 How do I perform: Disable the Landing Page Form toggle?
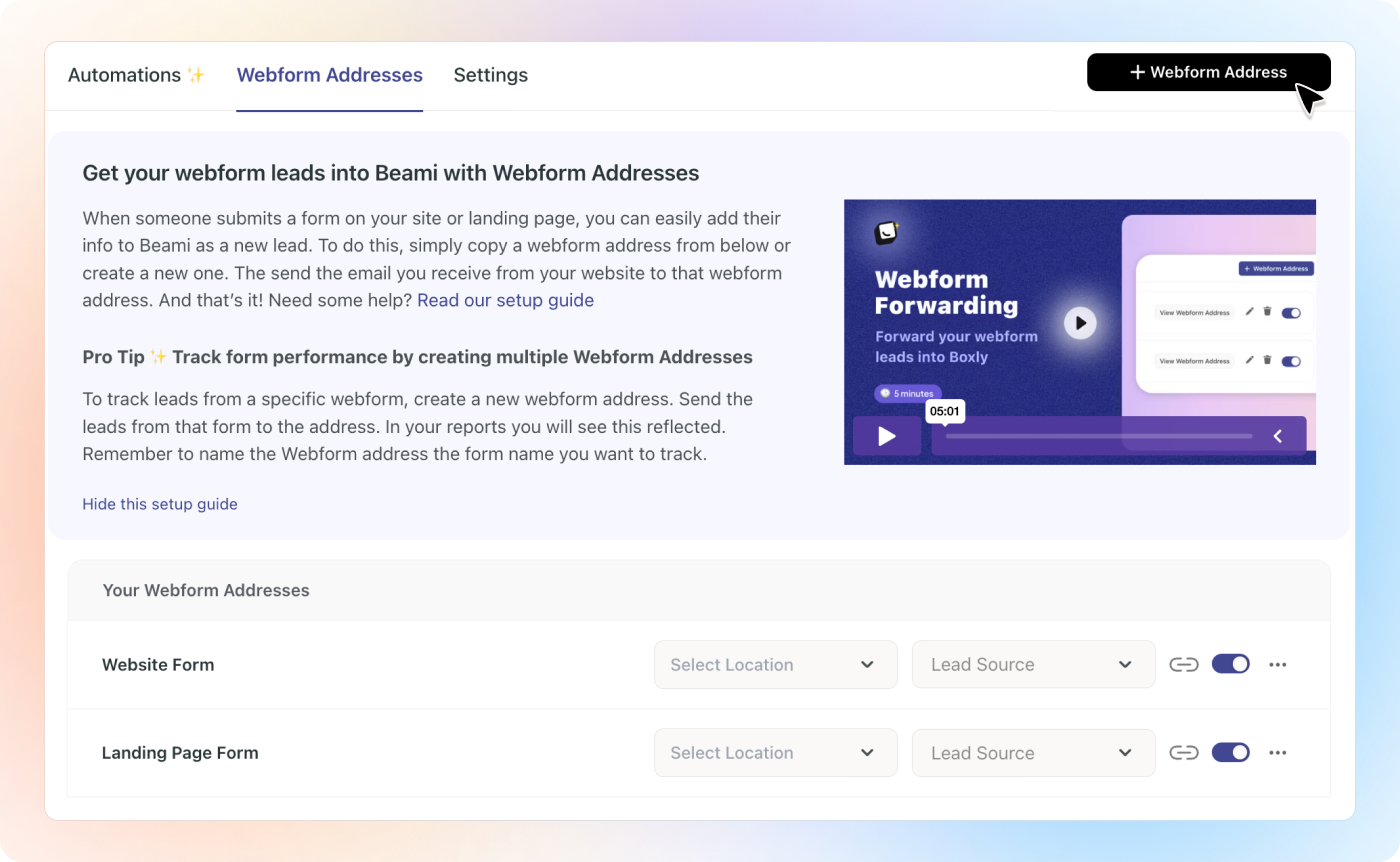[1231, 752]
